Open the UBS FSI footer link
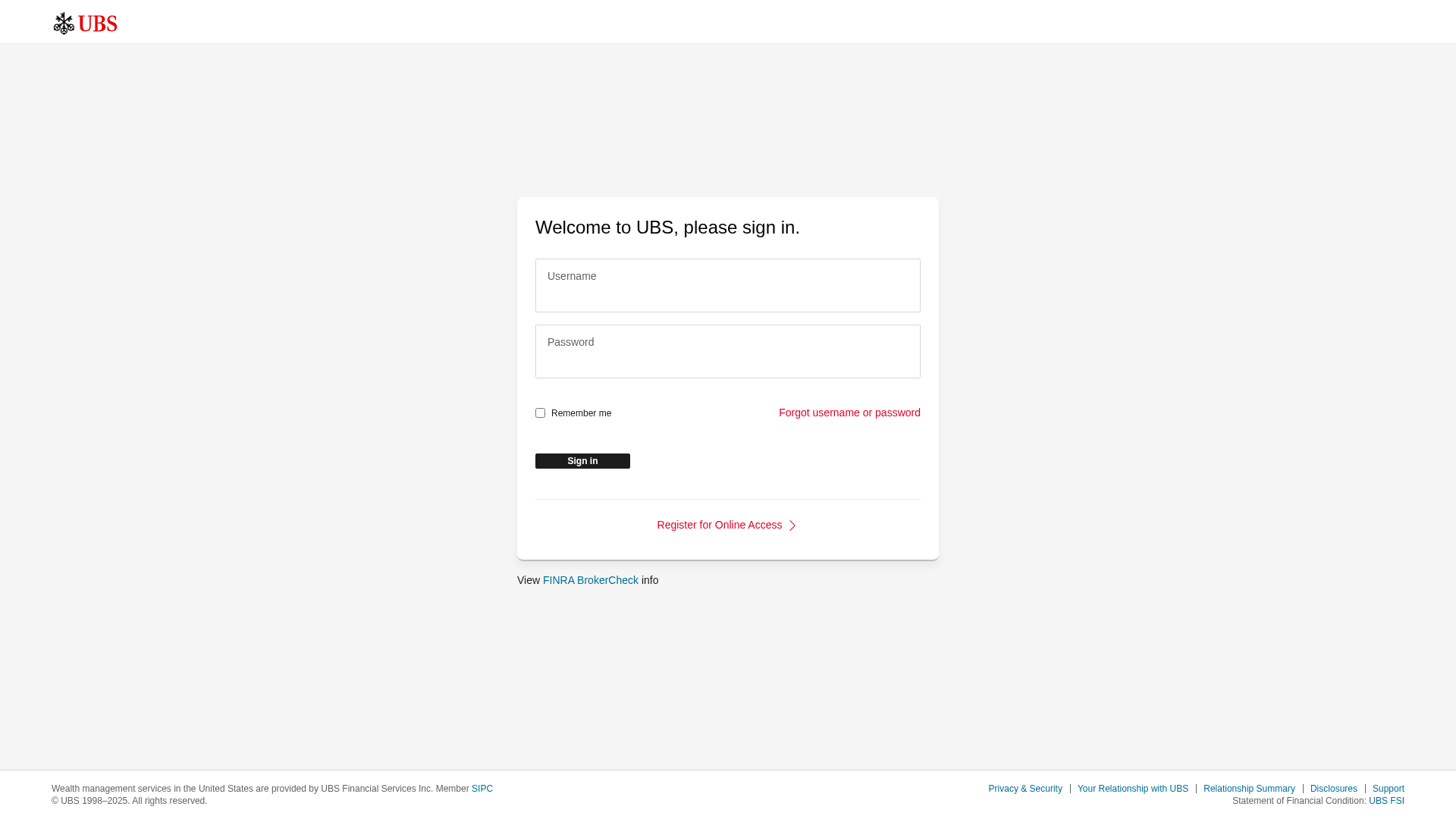The width and height of the screenshot is (1456, 819). [x=1386, y=801]
